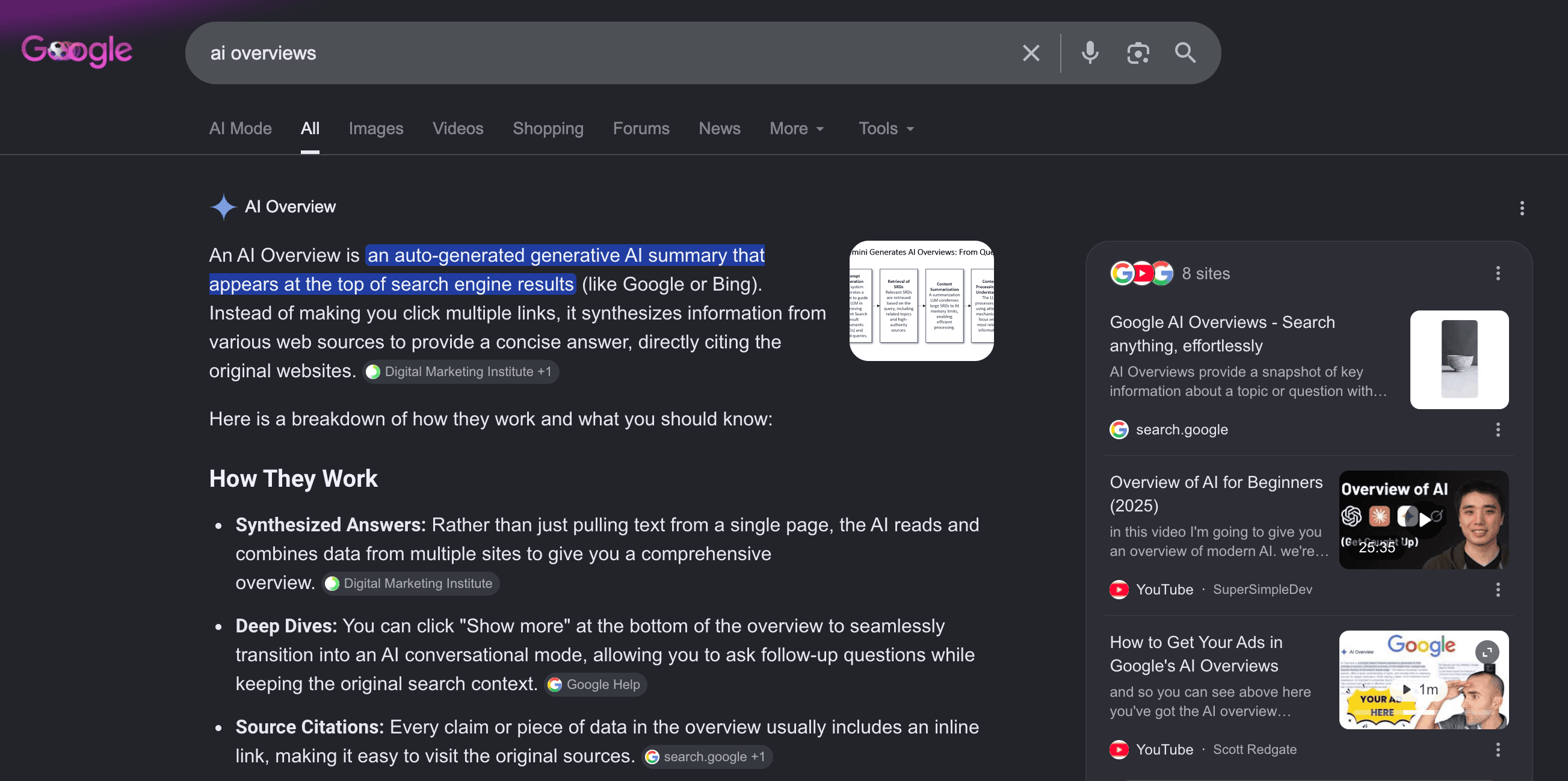Switch to the Forums tab
The width and height of the screenshot is (1568, 781).
641,128
